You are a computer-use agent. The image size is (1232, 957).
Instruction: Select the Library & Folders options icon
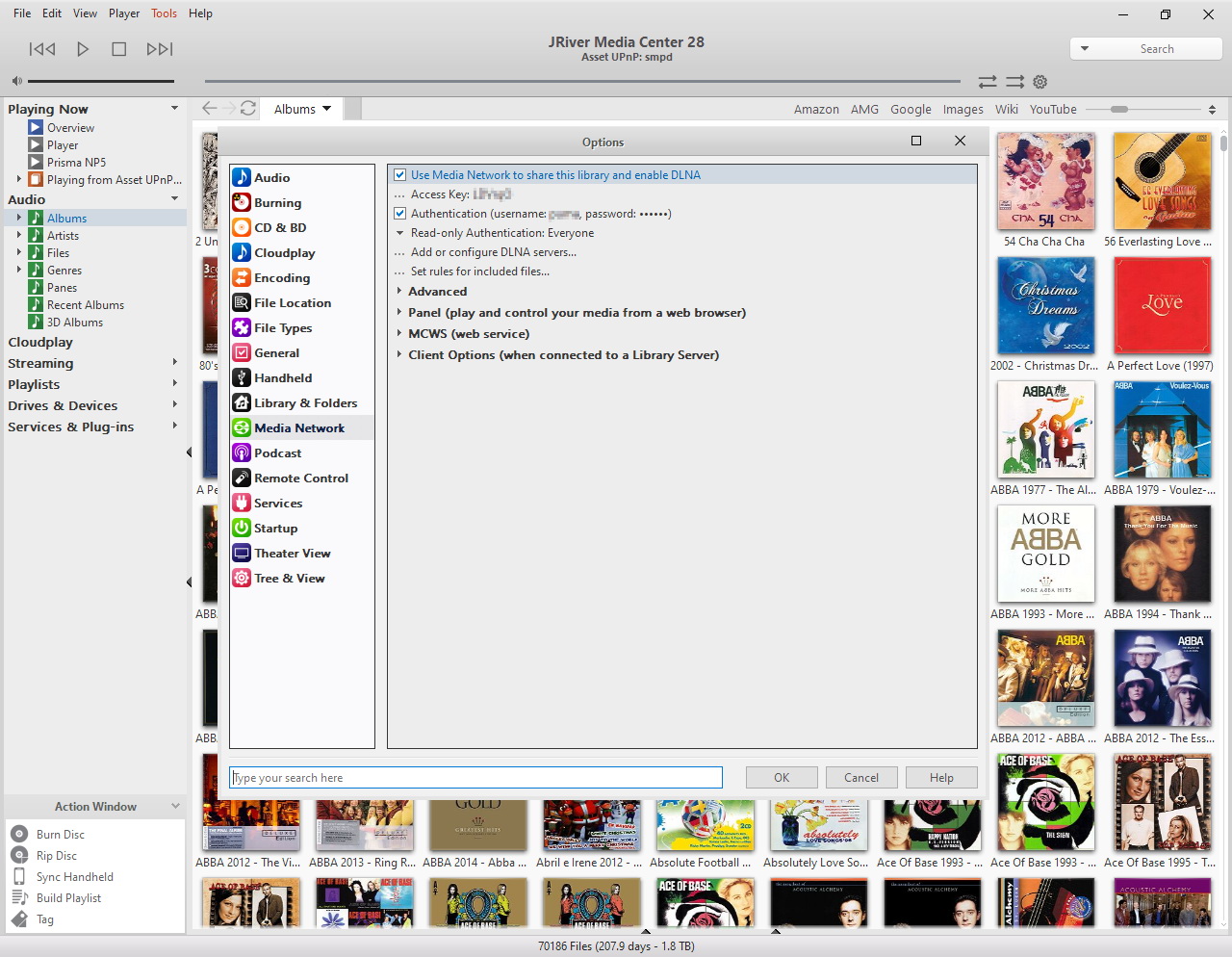coord(242,402)
